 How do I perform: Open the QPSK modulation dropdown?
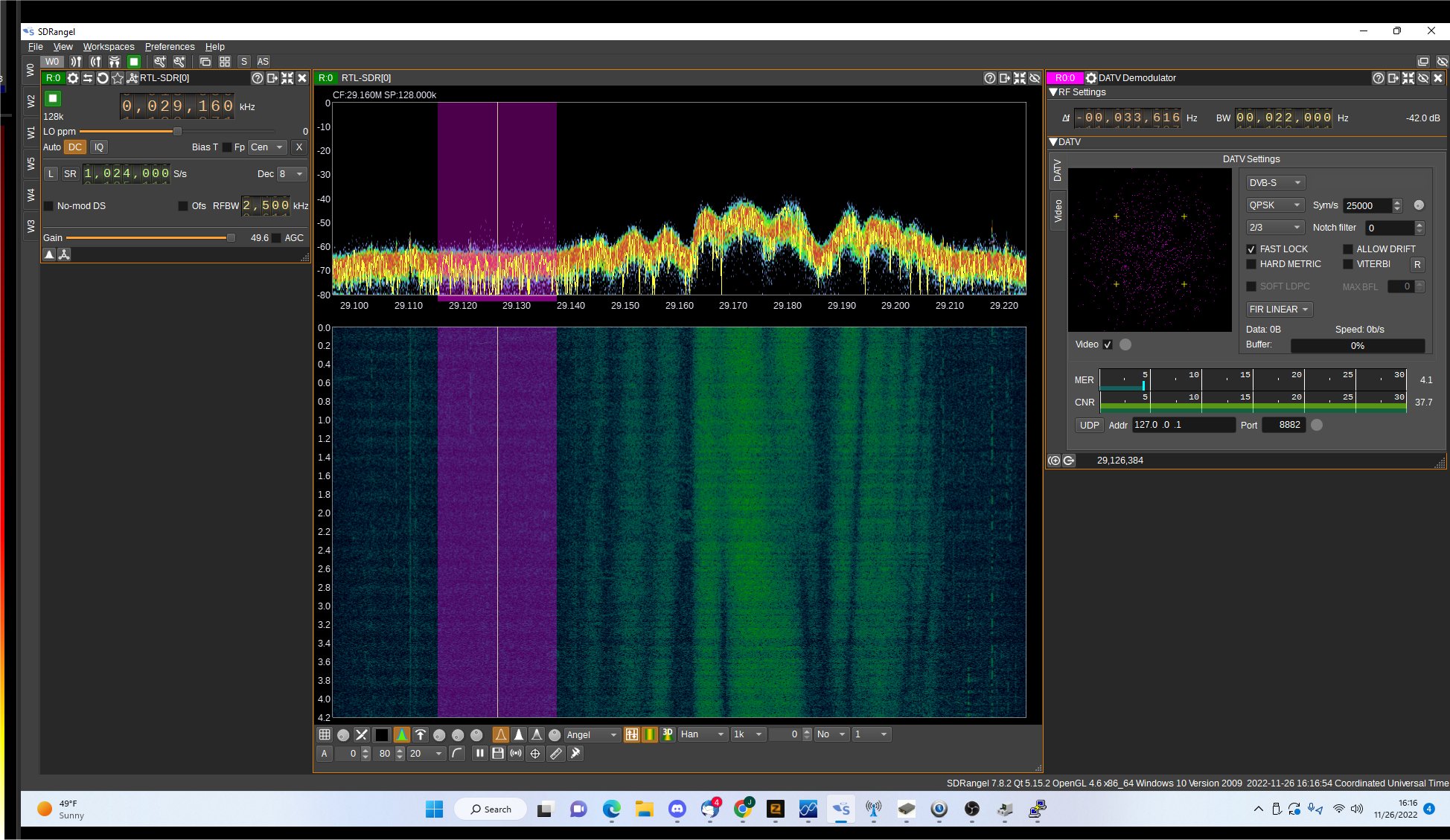(1276, 205)
